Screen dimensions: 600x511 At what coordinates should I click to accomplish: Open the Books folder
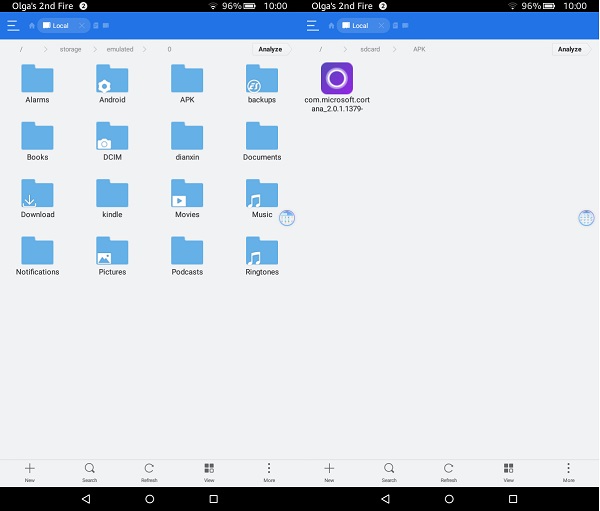coord(37,141)
